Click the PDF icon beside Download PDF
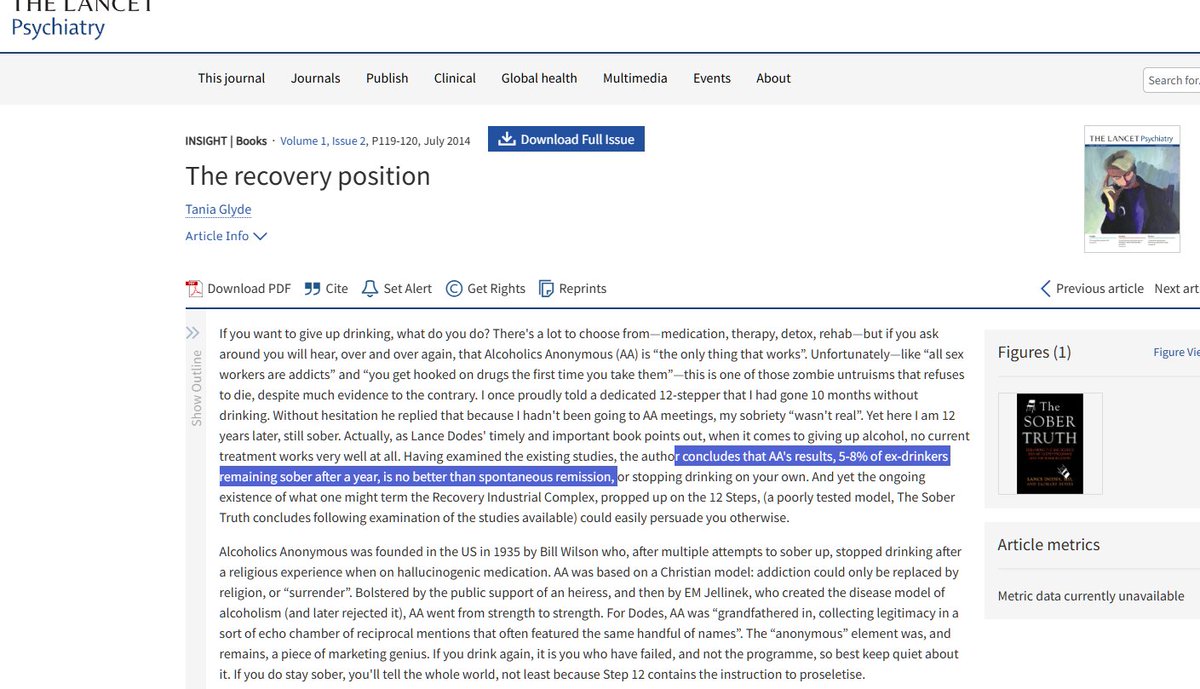Image resolution: width=1200 pixels, height=689 pixels. click(x=194, y=288)
